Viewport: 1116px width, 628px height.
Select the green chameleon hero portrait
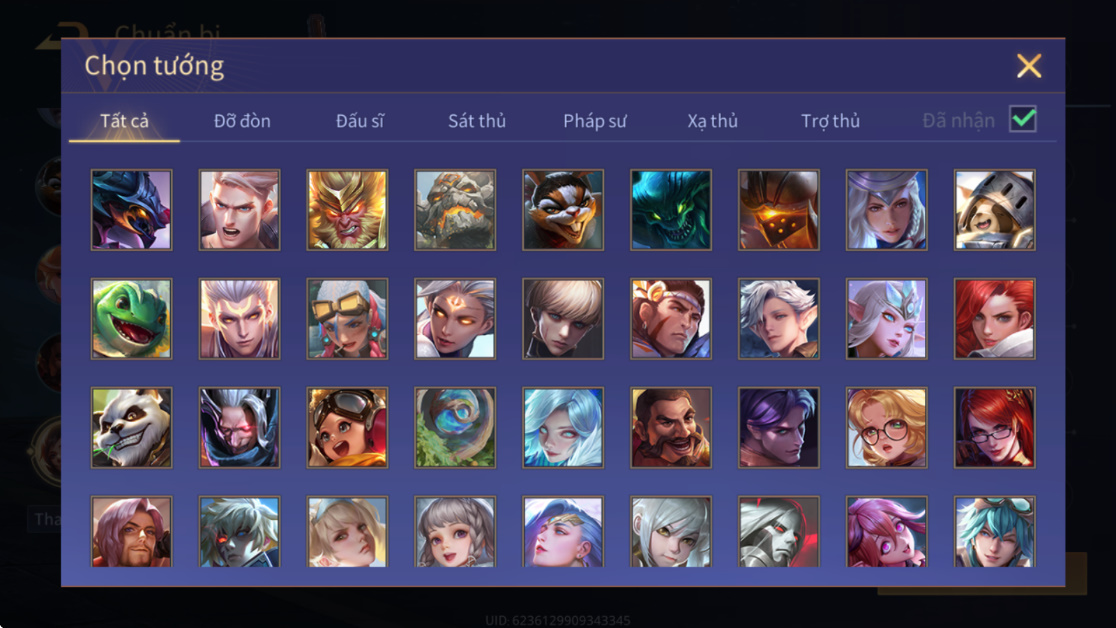click(x=132, y=318)
